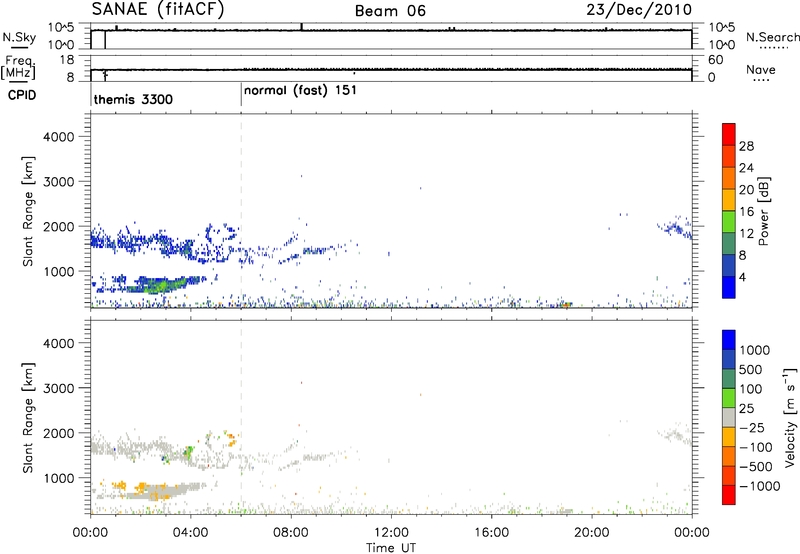
Task: Click the "Freq. [MHz]" axis label
Action: click(x=18, y=67)
